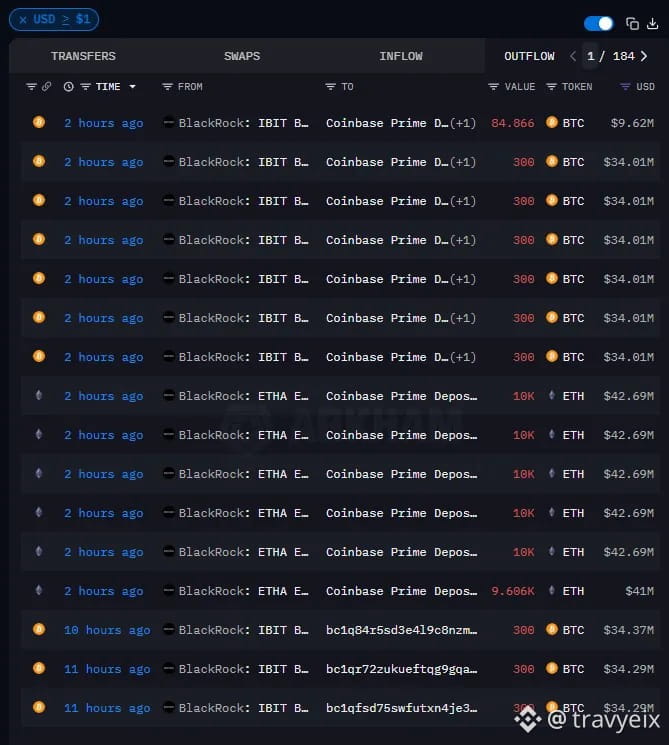Open BlackRock ETHA sender in 9.606K row
Screen dimensions: 669x745
[x=244, y=591]
